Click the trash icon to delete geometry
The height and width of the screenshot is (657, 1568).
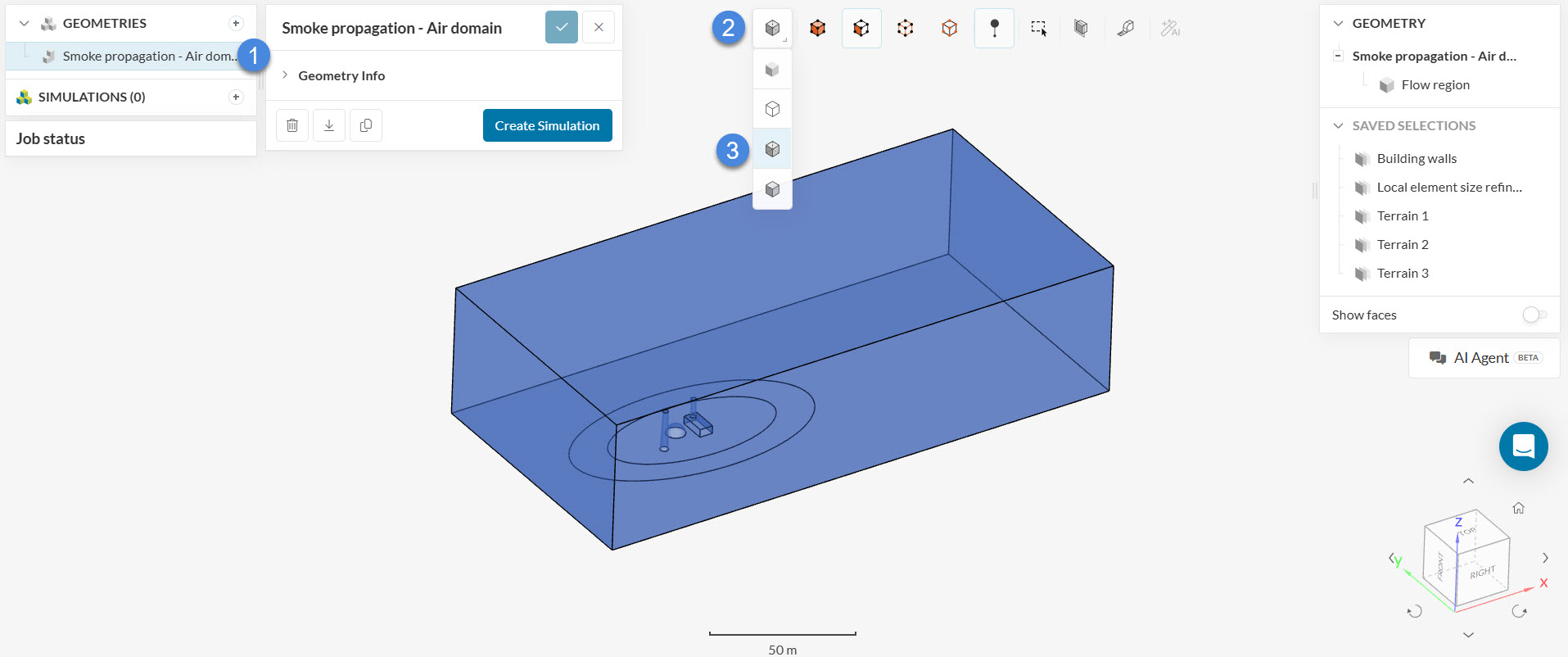click(292, 125)
